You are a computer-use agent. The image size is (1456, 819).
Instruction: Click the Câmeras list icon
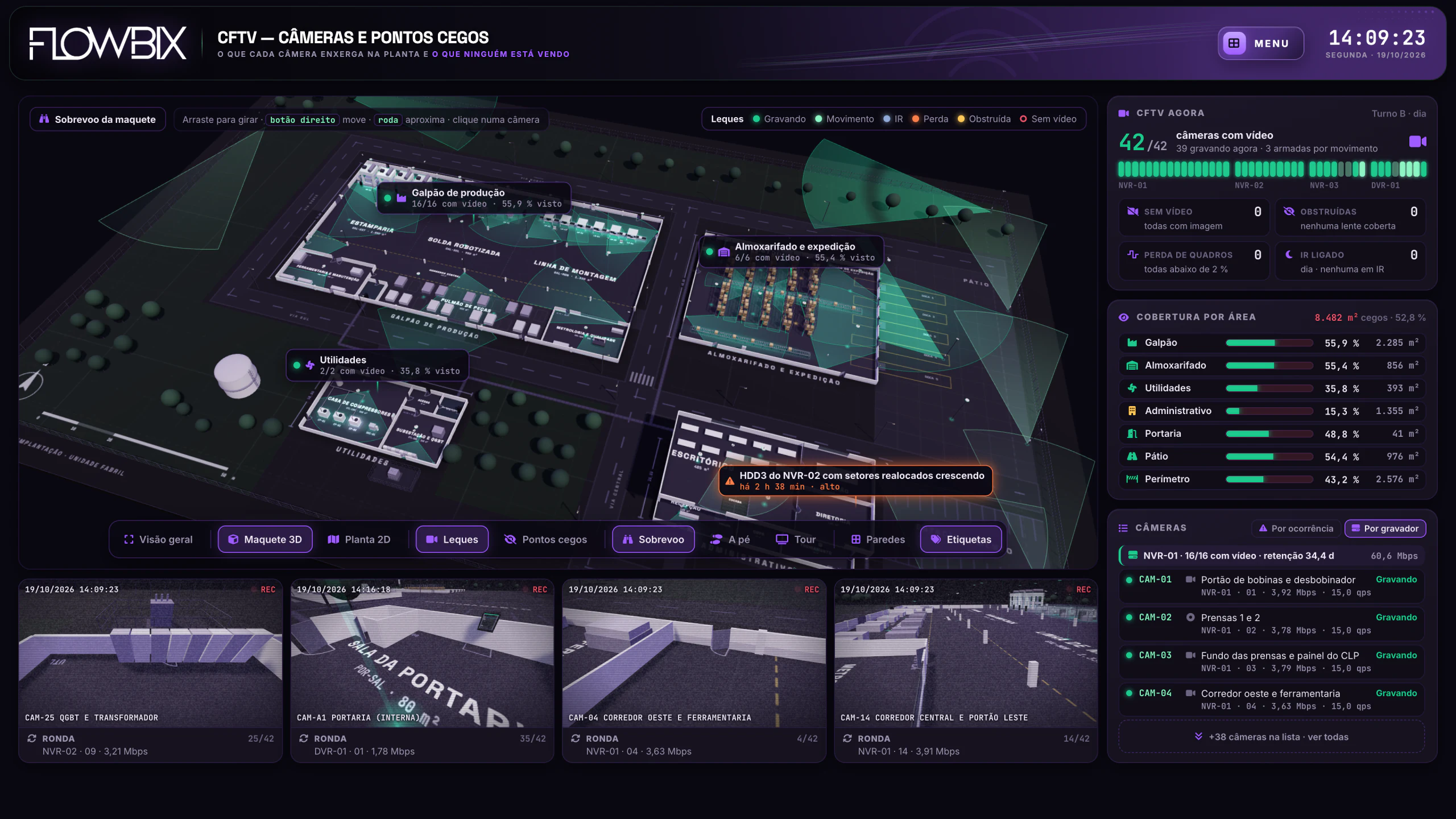point(1123,528)
